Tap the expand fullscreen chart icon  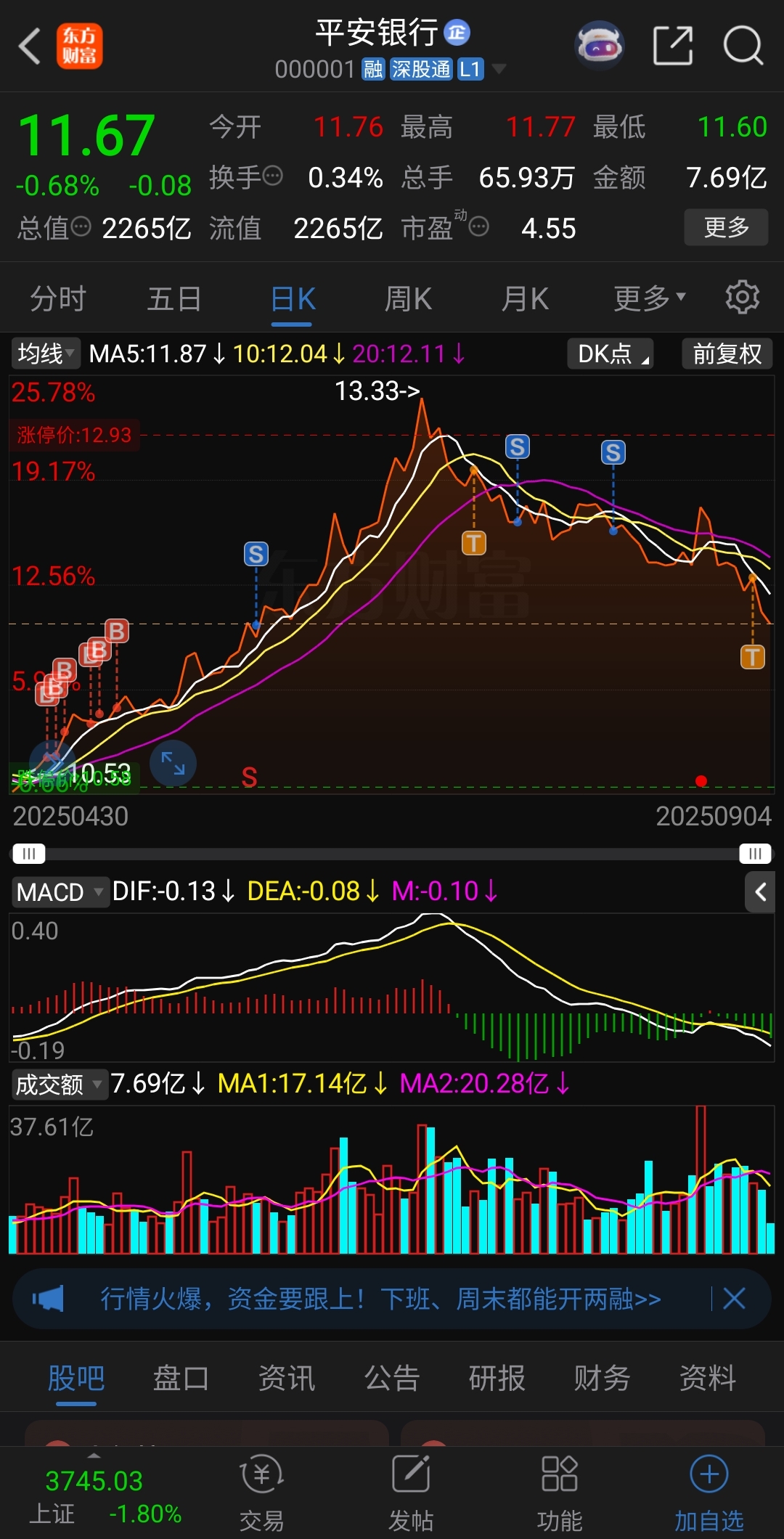[173, 763]
